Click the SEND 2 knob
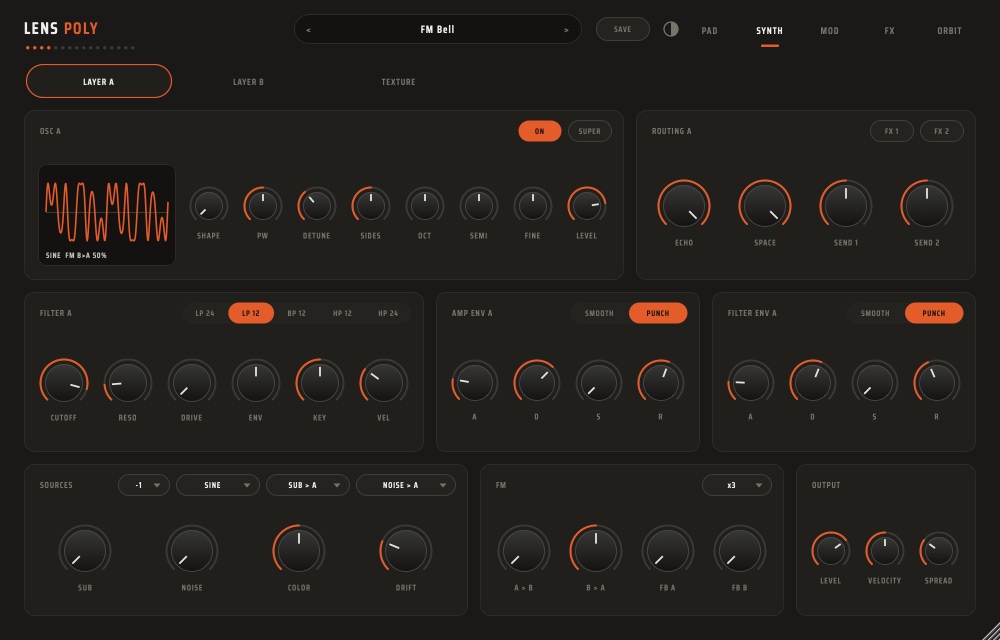The height and width of the screenshot is (640, 1000). coord(927,206)
